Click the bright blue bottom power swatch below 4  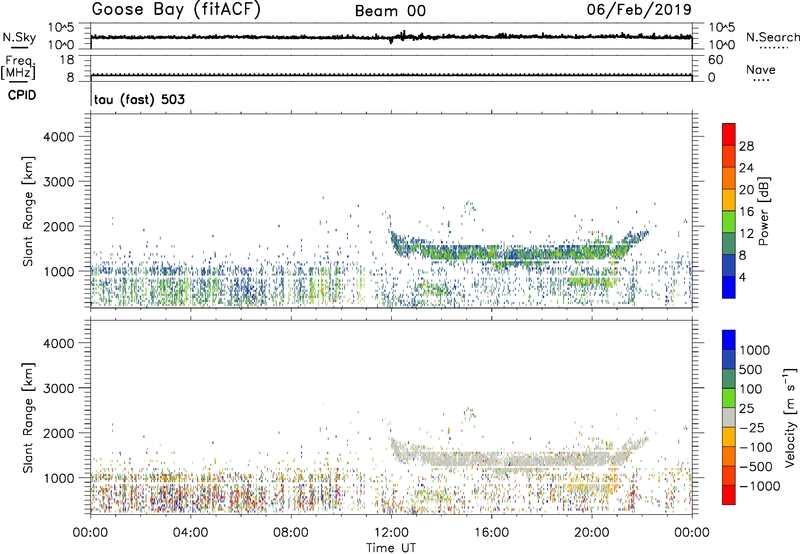(729, 287)
